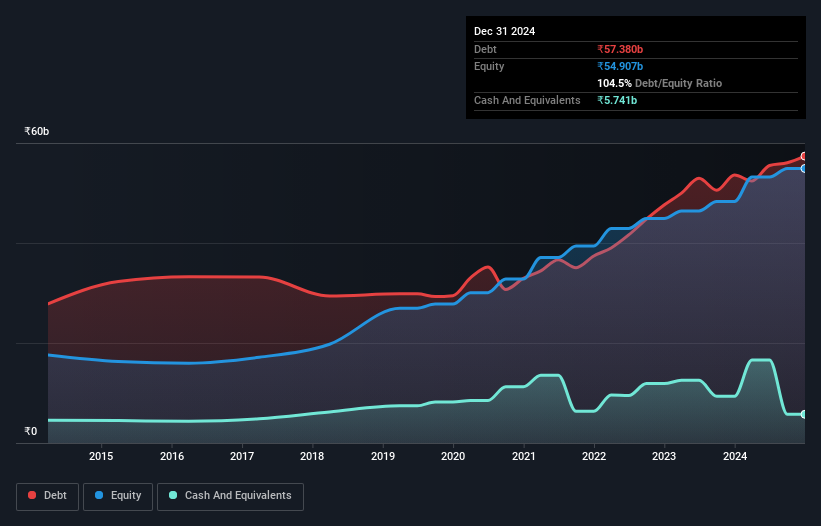Click the ₹0 y-axis label

[x=31, y=431]
